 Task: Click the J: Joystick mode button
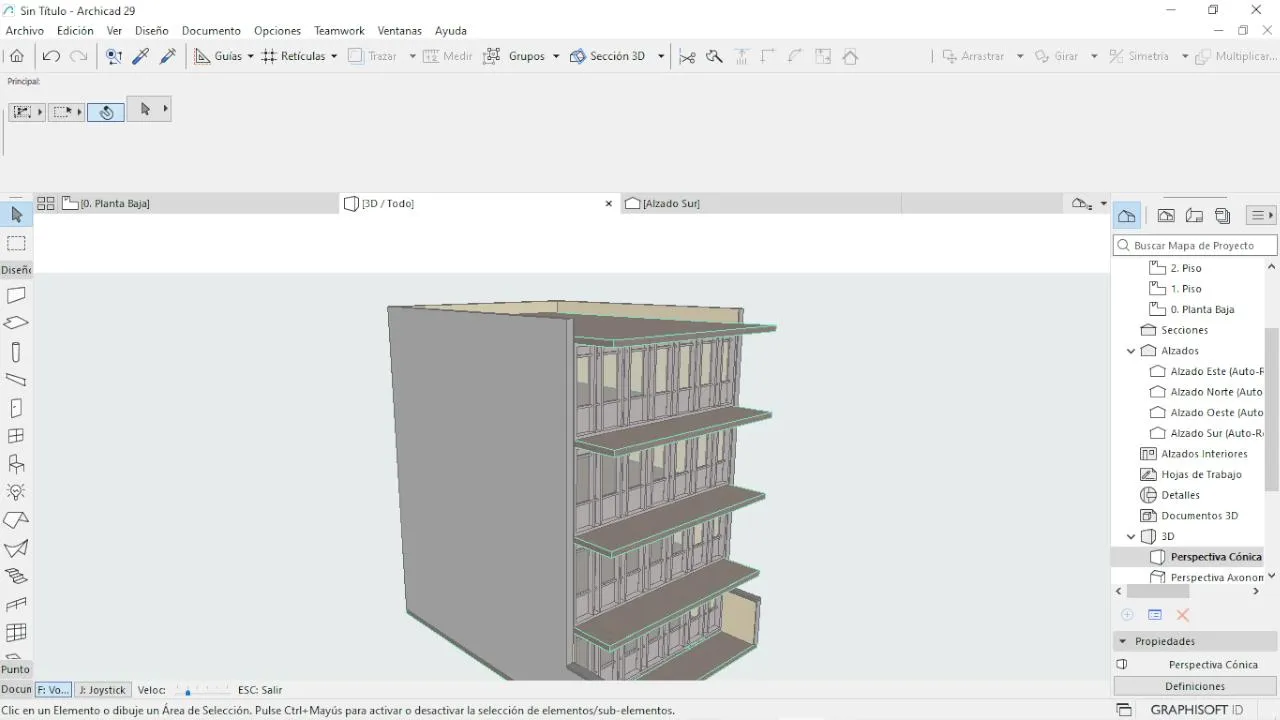click(x=103, y=690)
